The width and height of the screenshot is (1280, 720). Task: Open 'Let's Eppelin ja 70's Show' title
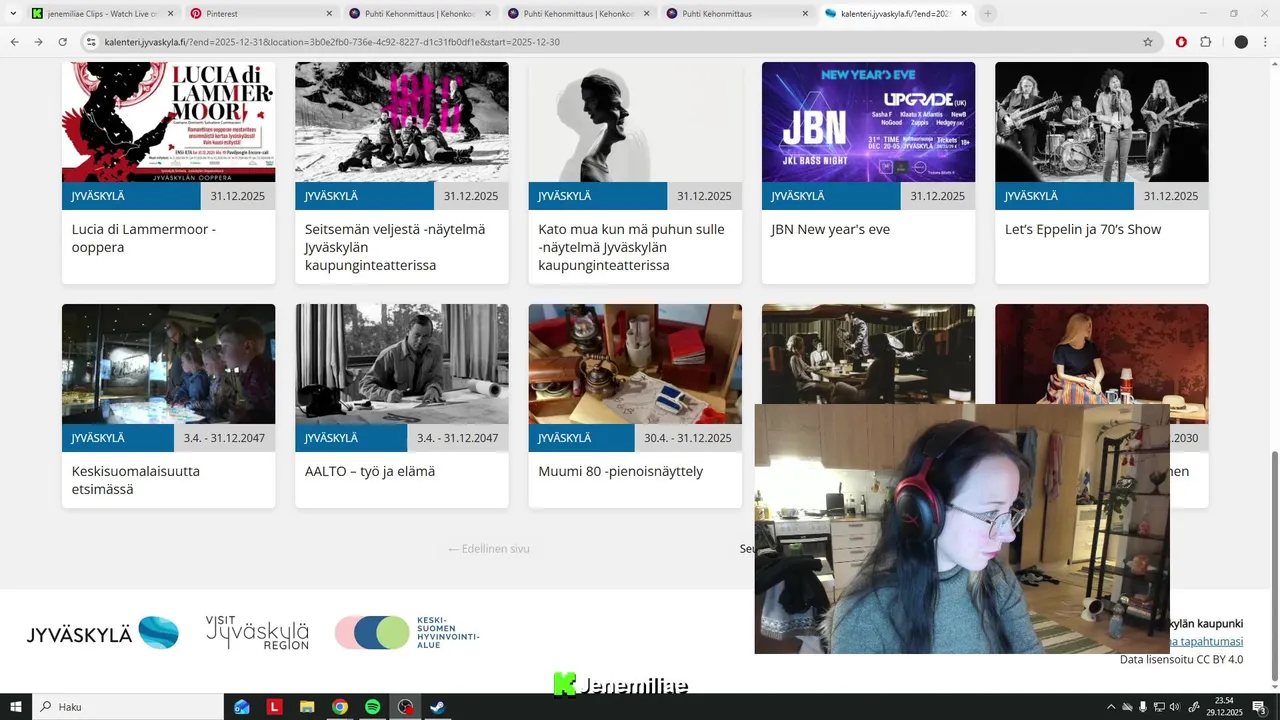(x=1083, y=229)
